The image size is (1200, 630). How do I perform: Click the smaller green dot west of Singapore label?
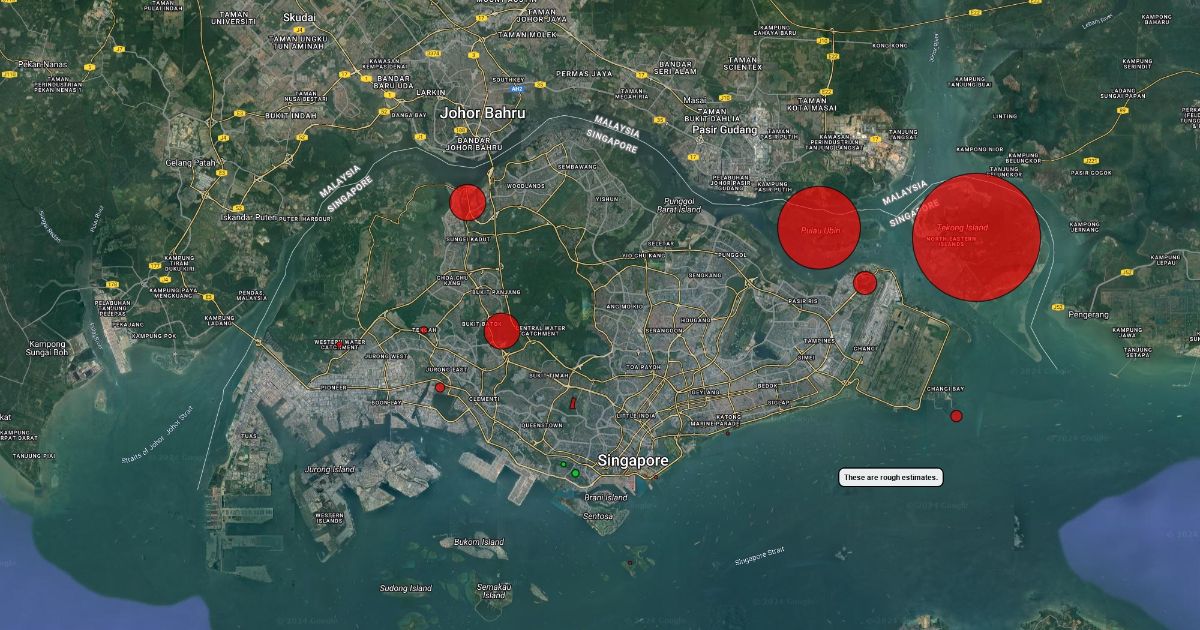pos(563,465)
